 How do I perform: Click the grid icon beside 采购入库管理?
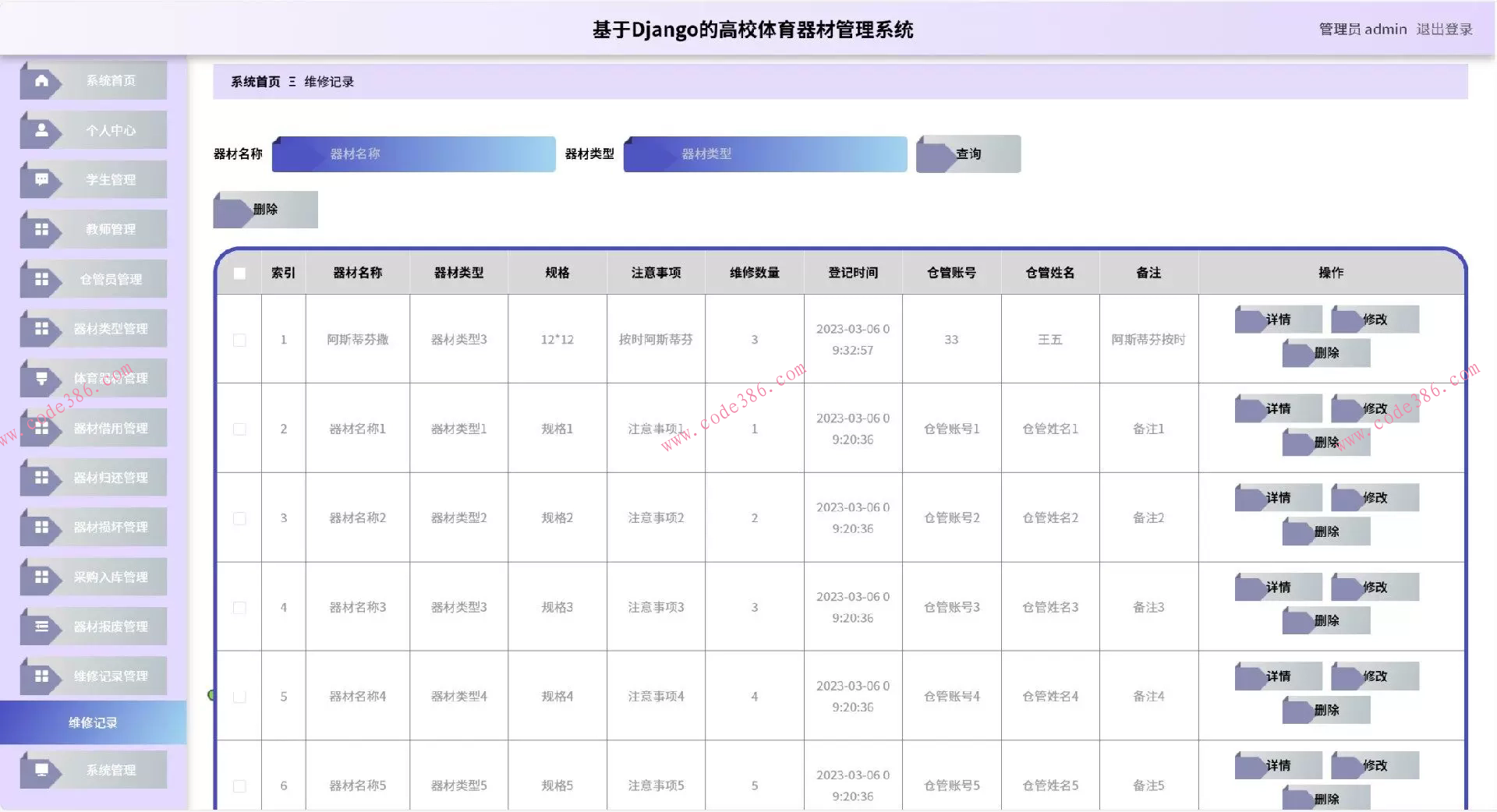pyautogui.click(x=41, y=577)
